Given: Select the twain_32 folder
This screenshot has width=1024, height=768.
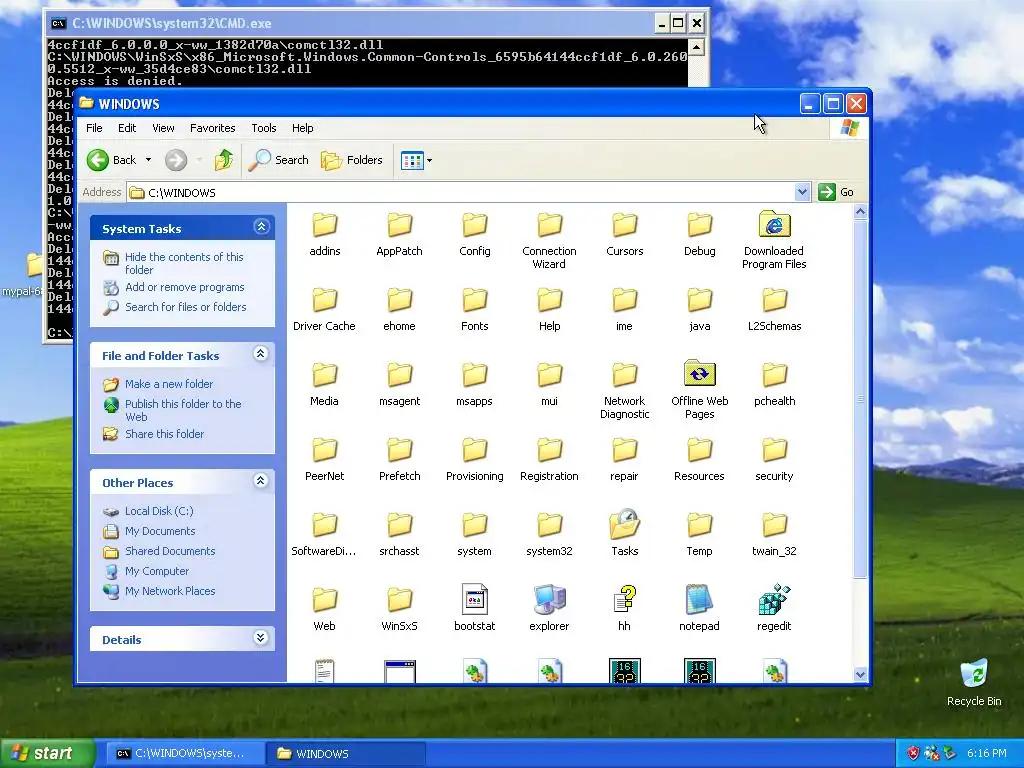Looking at the screenshot, I should tap(775, 534).
